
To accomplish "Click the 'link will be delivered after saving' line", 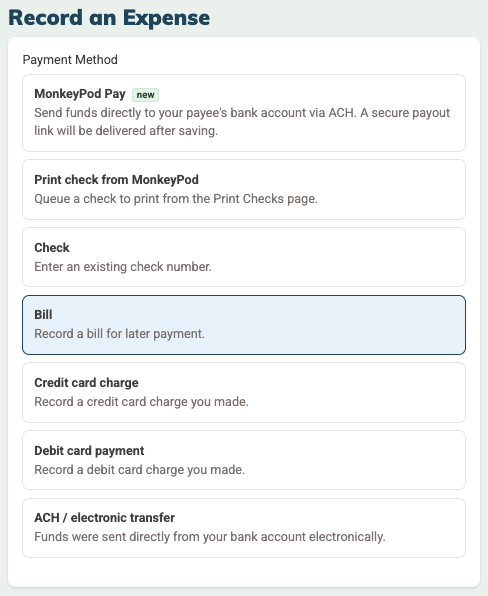I will click(126, 131).
